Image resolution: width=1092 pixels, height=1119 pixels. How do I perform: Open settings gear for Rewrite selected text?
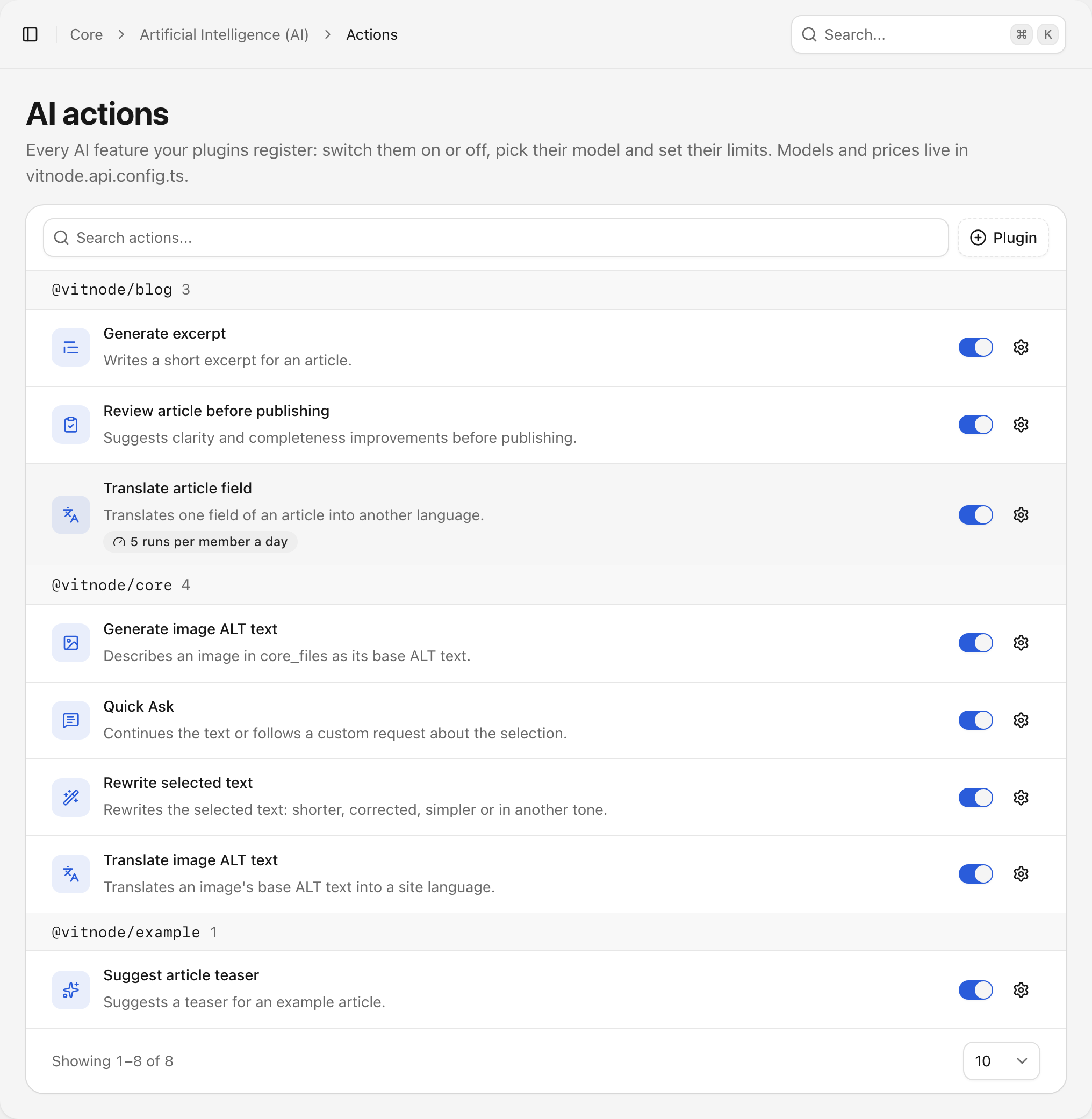click(x=1021, y=797)
